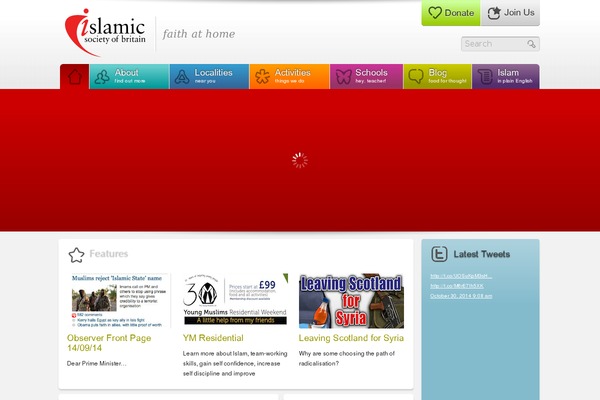Open the first tweet link
This screenshot has height=400, width=600.
pos(461,276)
